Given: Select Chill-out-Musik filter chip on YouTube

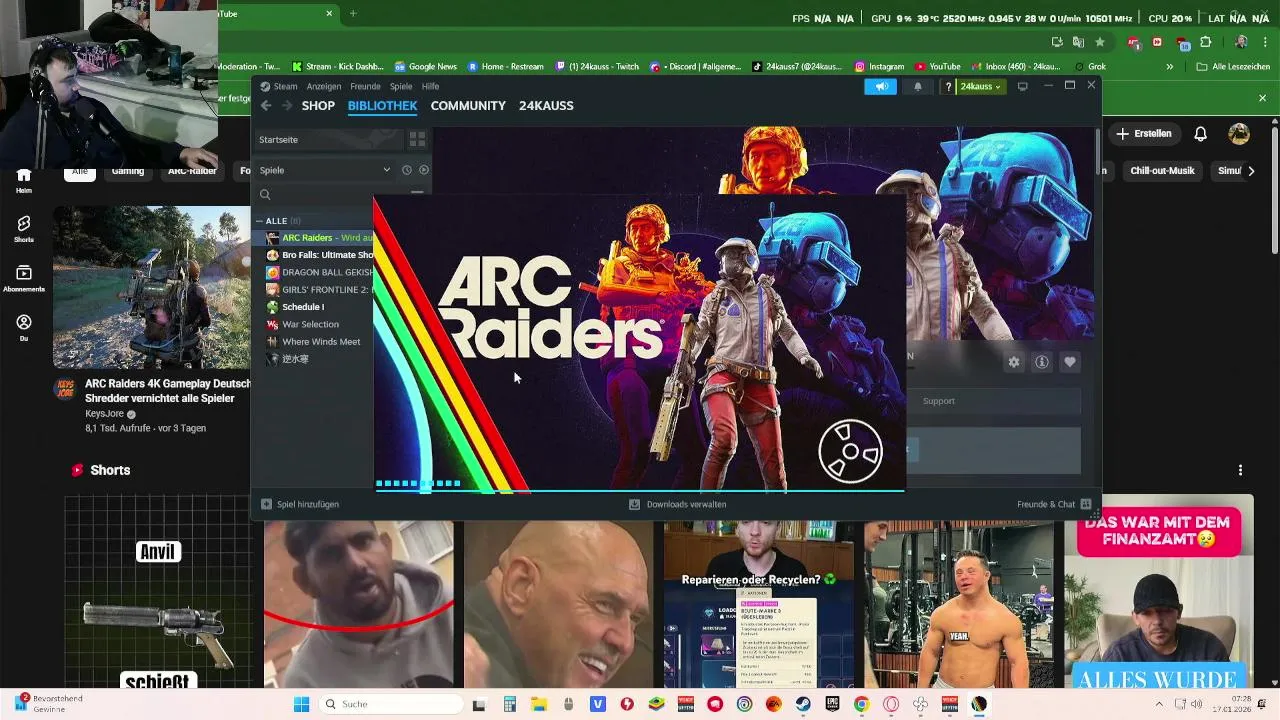Looking at the screenshot, I should [1162, 171].
